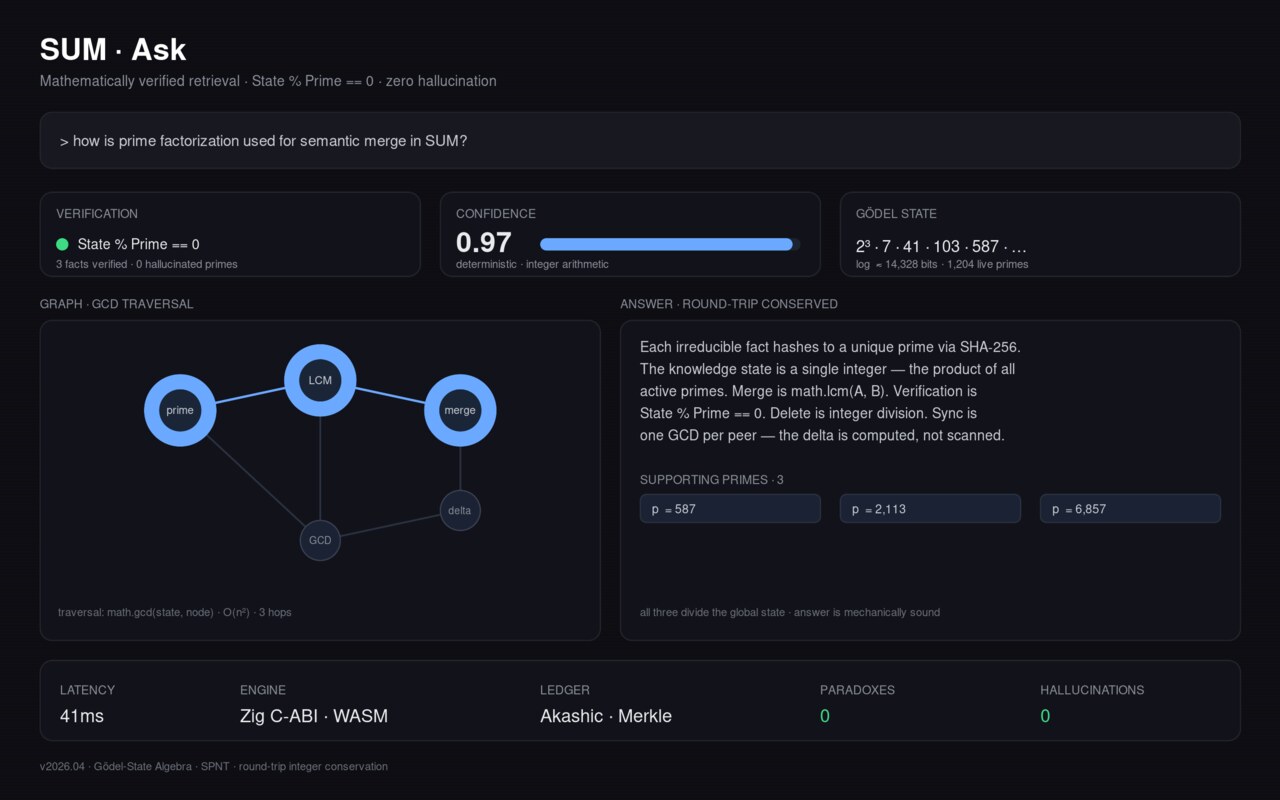Click the Paradoxes count of zero
Image resolution: width=1280 pixels, height=800 pixels.
[825, 716]
